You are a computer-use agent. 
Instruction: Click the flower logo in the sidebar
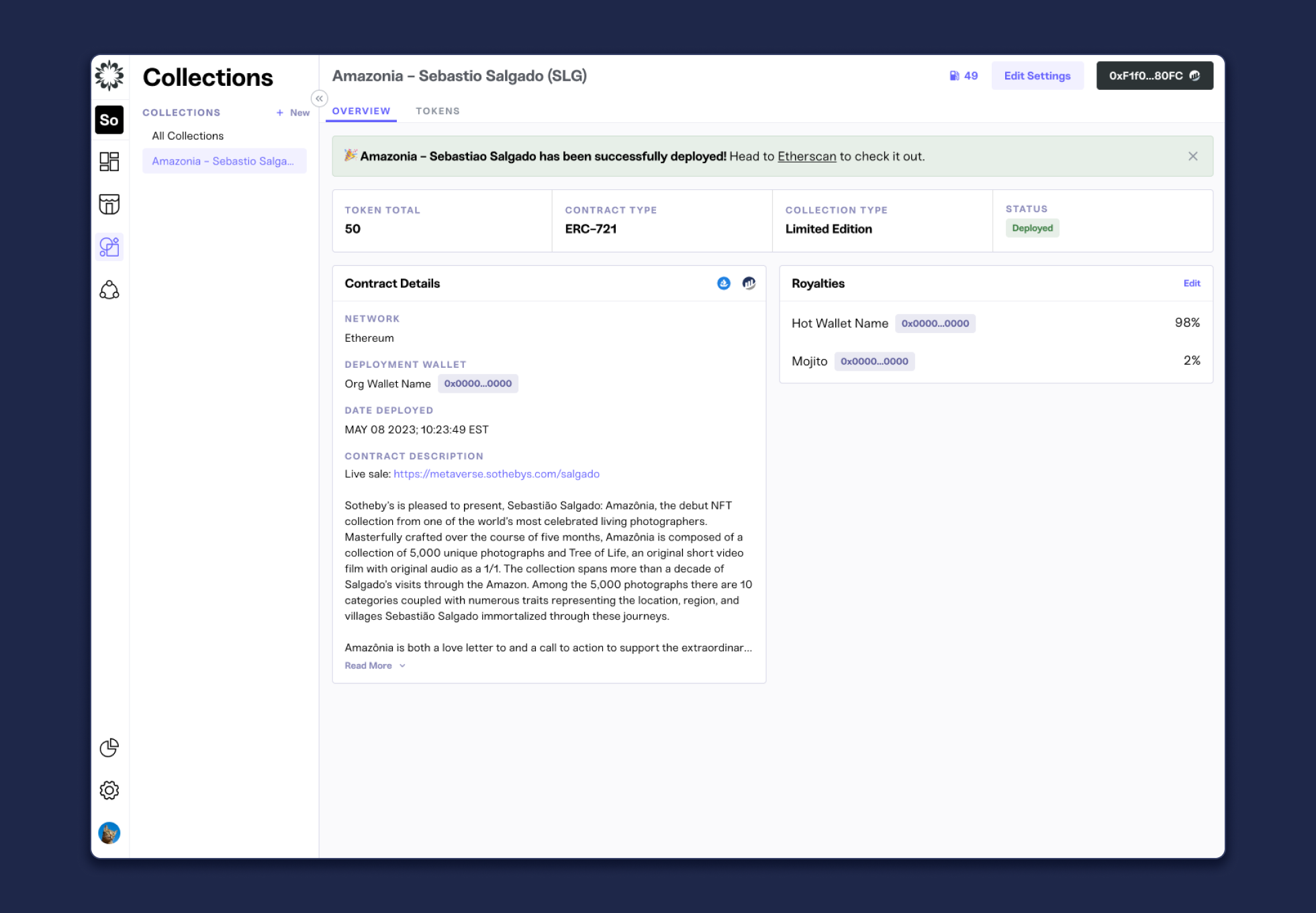point(109,76)
